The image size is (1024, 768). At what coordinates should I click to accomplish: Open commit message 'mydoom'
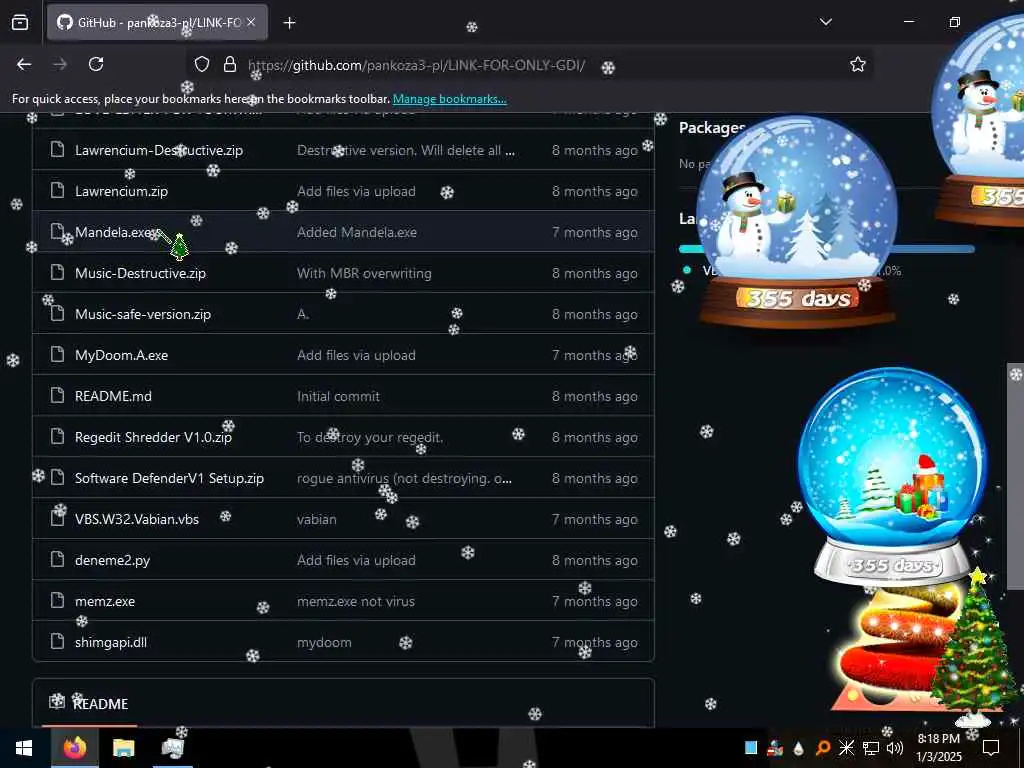point(324,643)
